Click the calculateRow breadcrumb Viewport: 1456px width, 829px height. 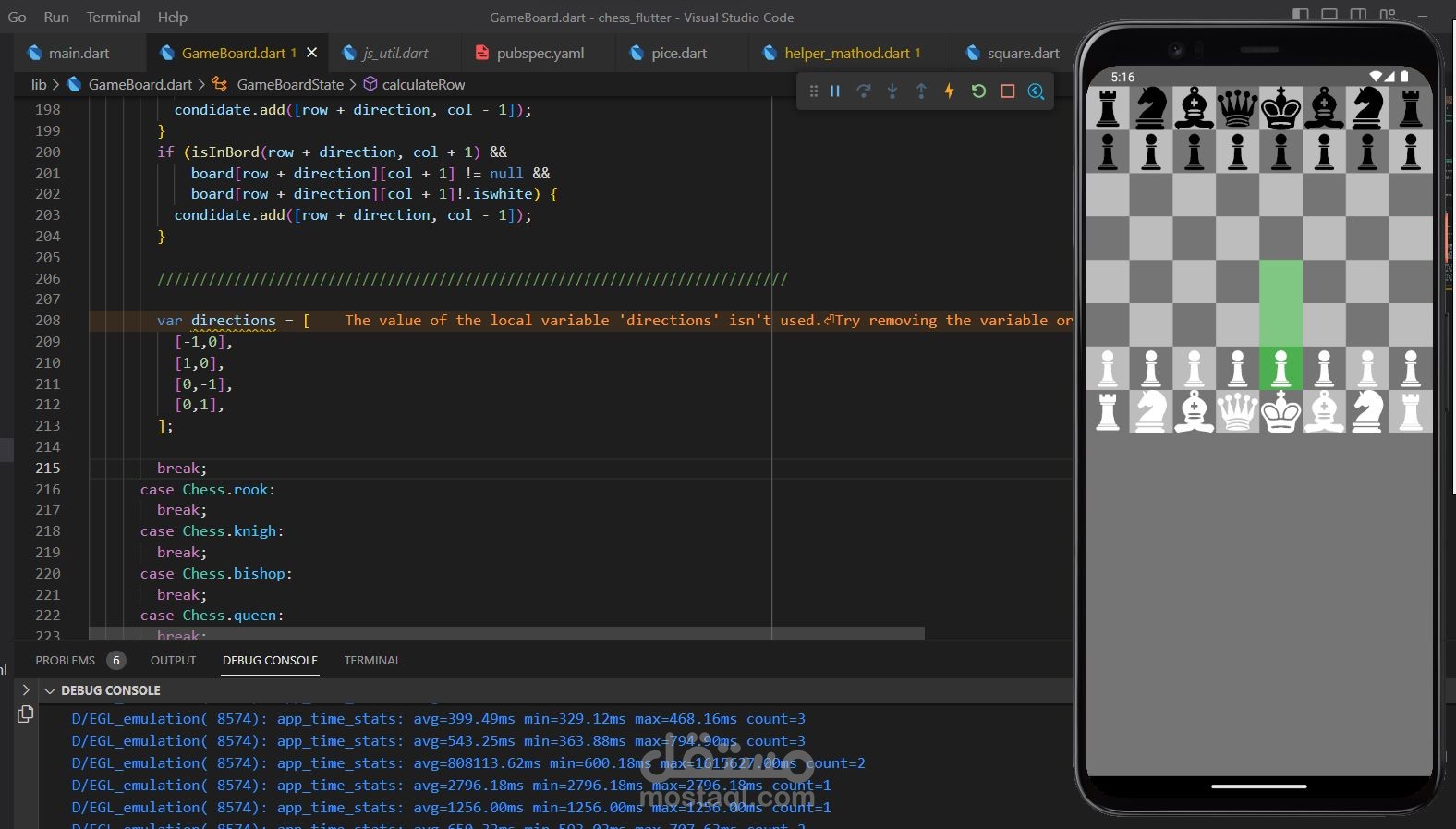click(x=424, y=84)
